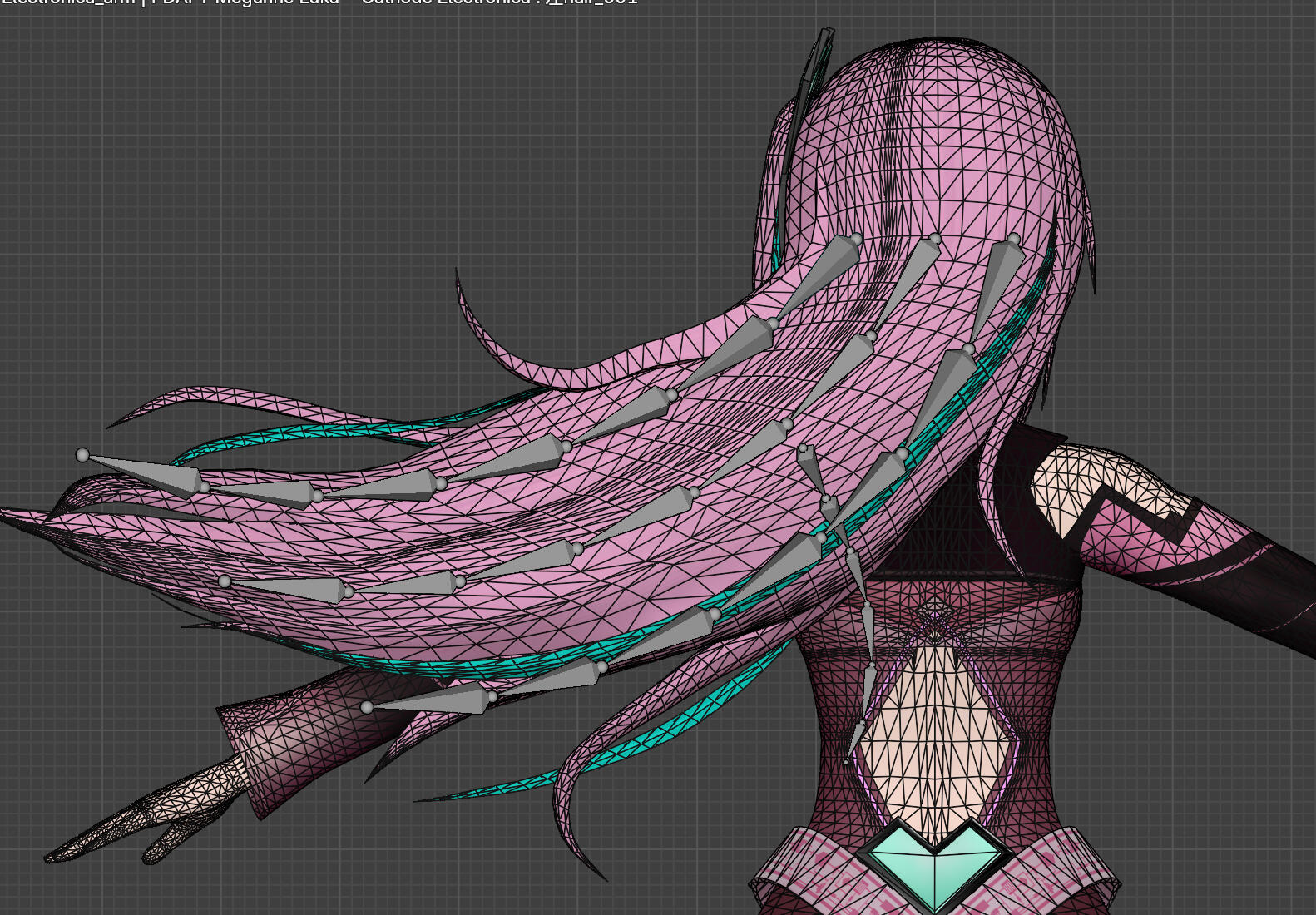The height and width of the screenshot is (915, 1316).
Task: Select the leftmost tip joint of the upper hair bone chain
Action: click(x=82, y=455)
